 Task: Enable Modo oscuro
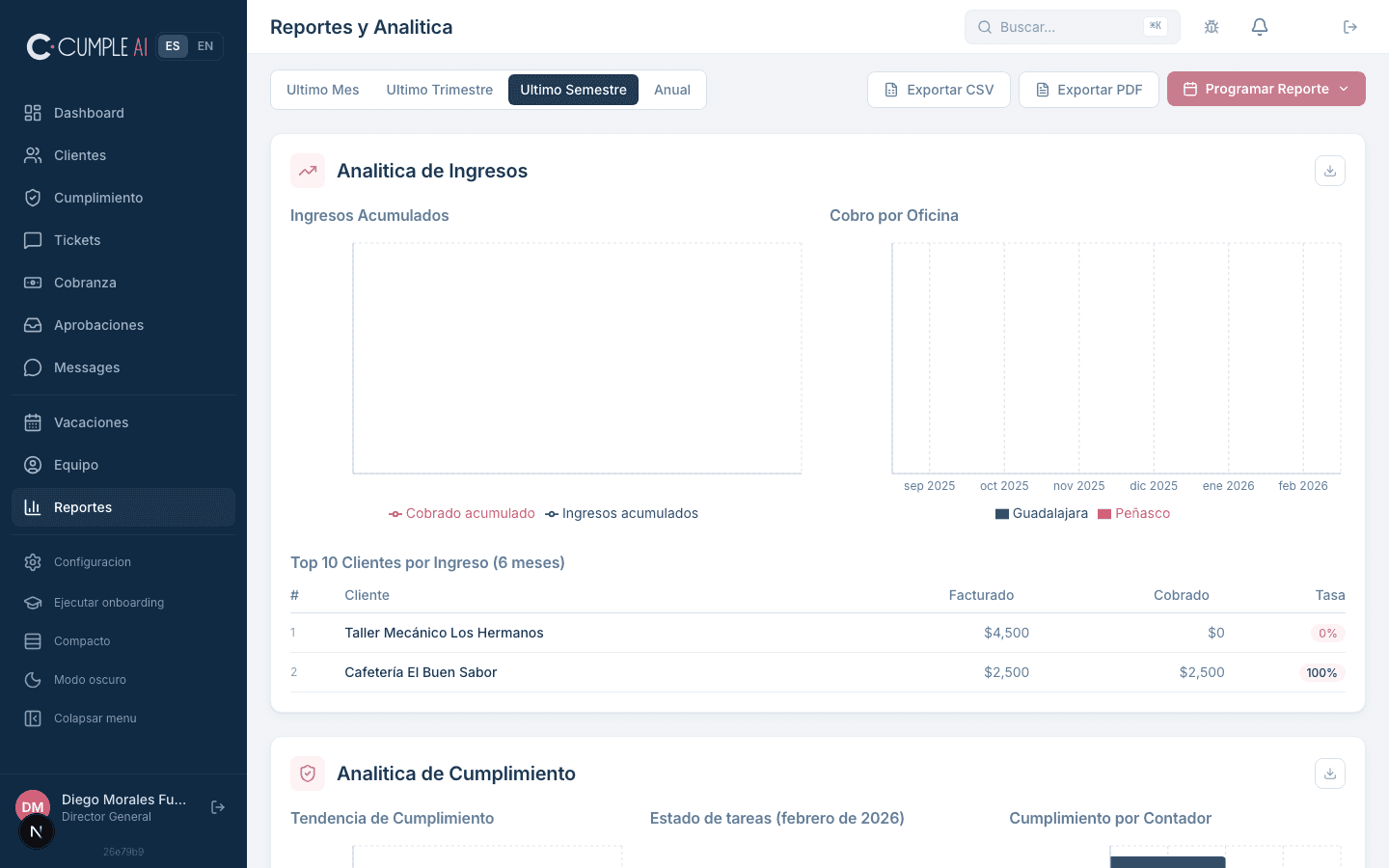click(x=90, y=680)
